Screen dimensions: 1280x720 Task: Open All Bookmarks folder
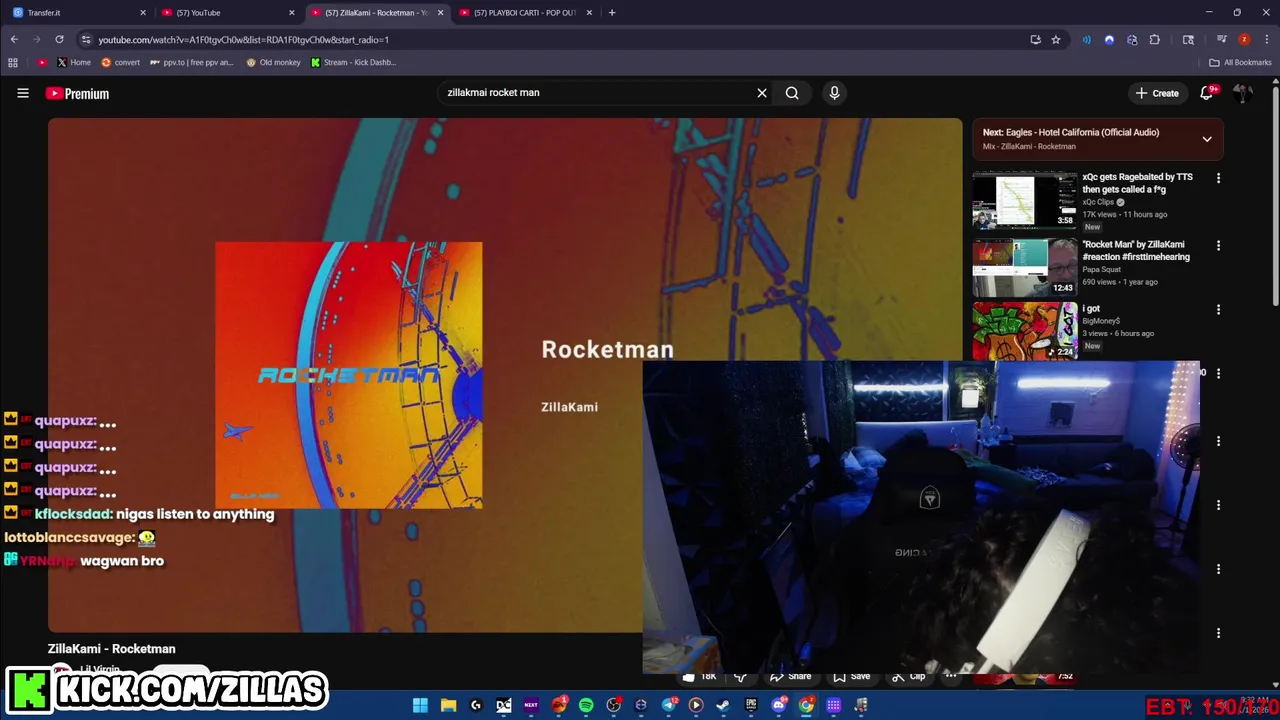click(x=1240, y=62)
